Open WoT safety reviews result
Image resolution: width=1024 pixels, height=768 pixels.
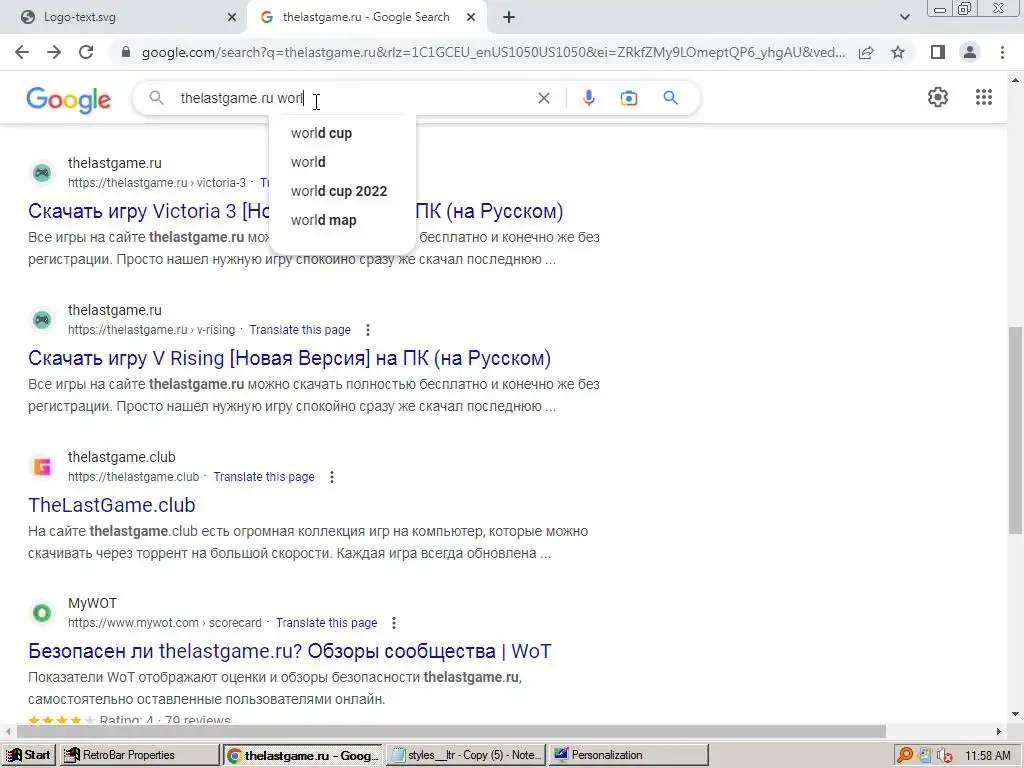[289, 651]
